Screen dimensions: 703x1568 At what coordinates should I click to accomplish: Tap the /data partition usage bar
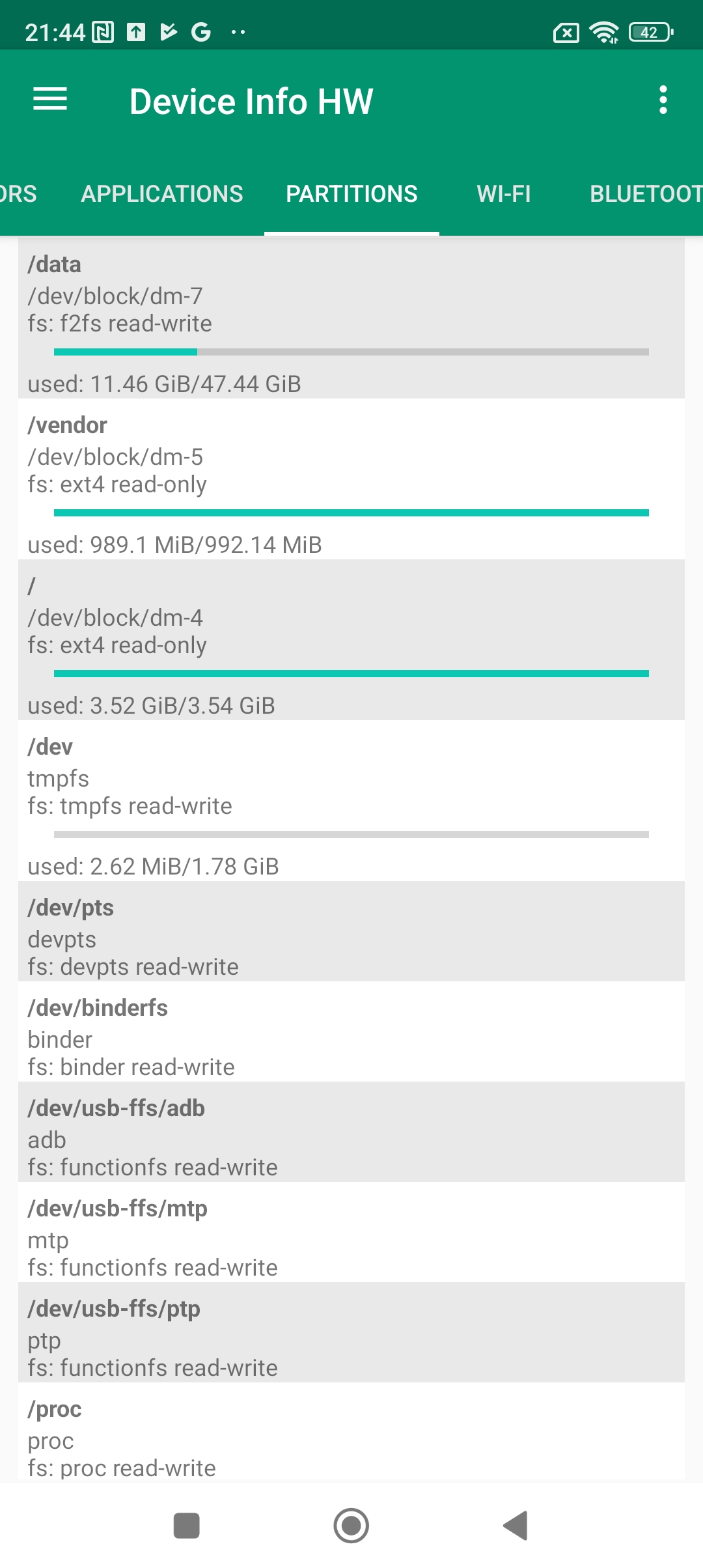point(351,352)
